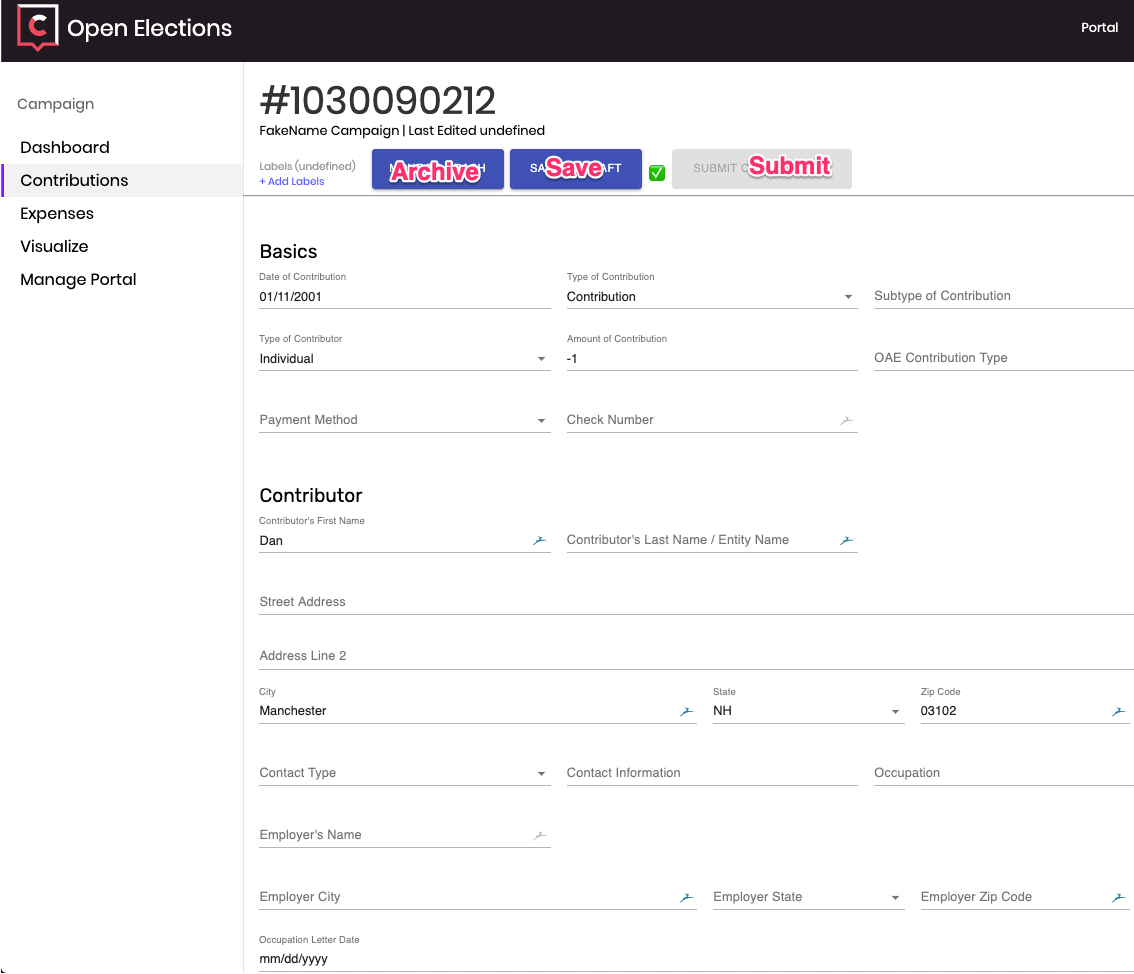This screenshot has width=1134, height=974.
Task: Click autofill icon in Contributor's Last Name field
Action: [x=846, y=540]
